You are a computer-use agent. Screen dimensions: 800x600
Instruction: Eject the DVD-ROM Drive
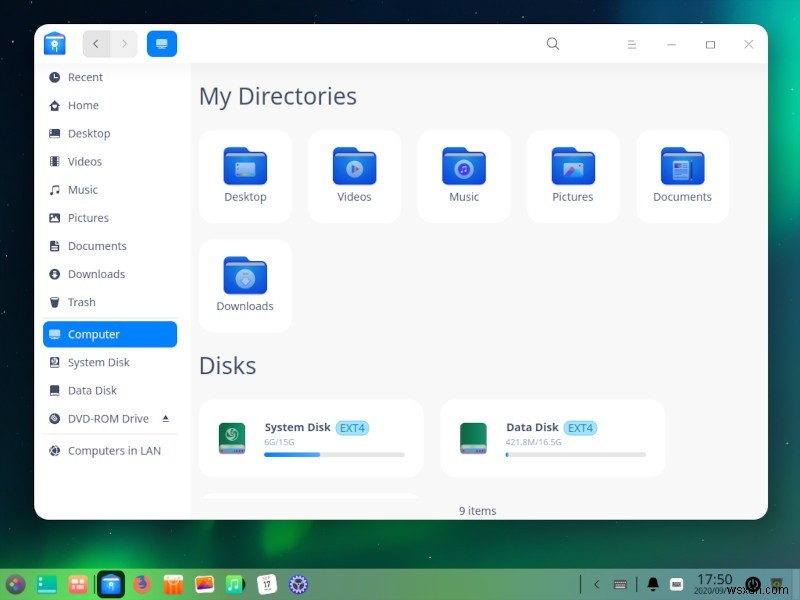coord(167,418)
